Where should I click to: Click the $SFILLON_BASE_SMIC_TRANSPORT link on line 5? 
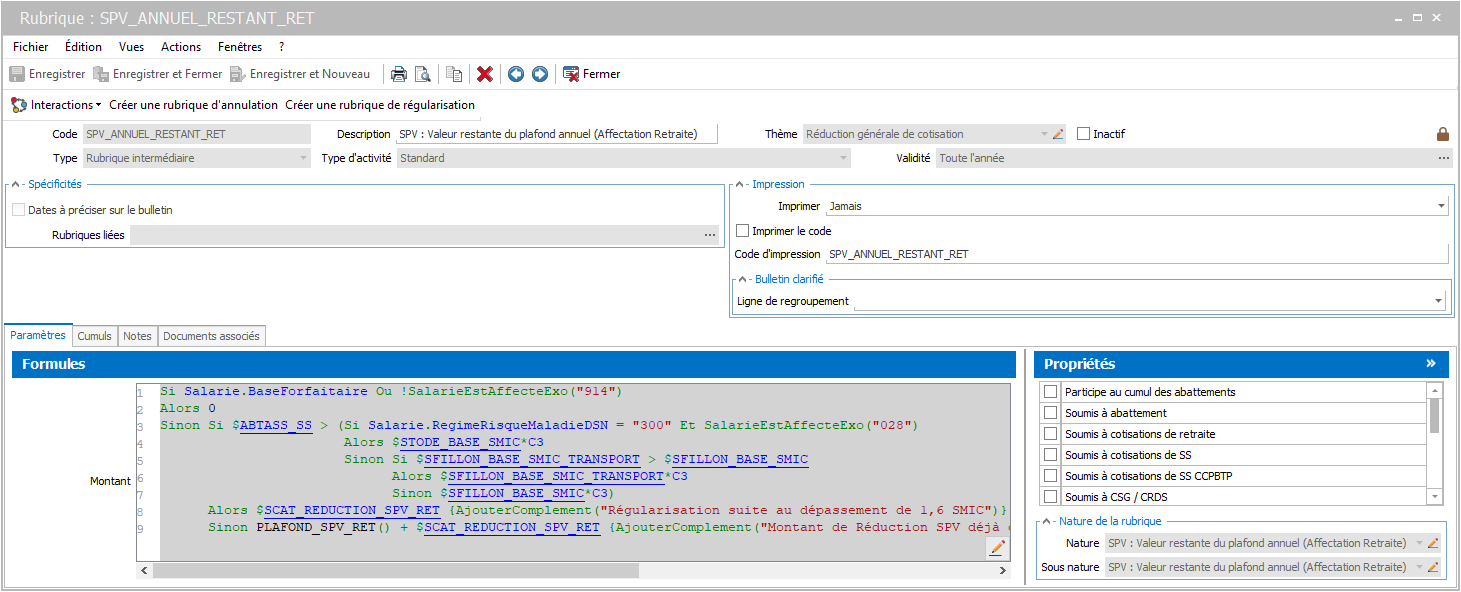click(x=532, y=459)
